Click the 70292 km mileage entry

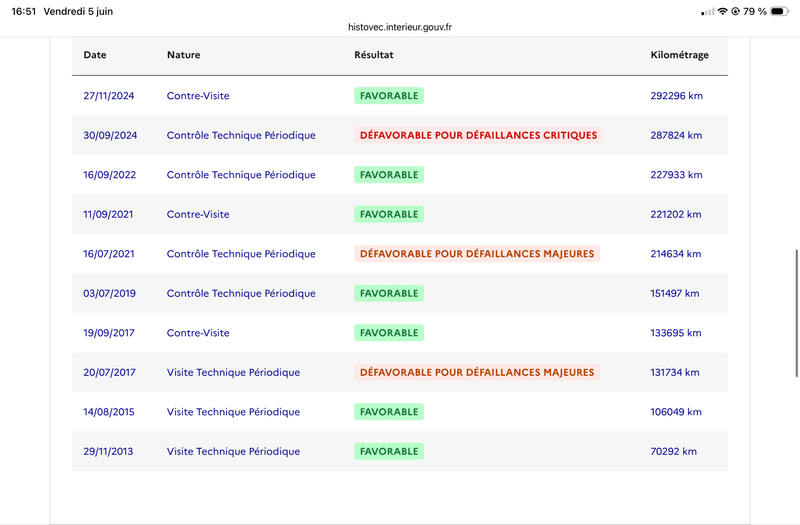673,451
